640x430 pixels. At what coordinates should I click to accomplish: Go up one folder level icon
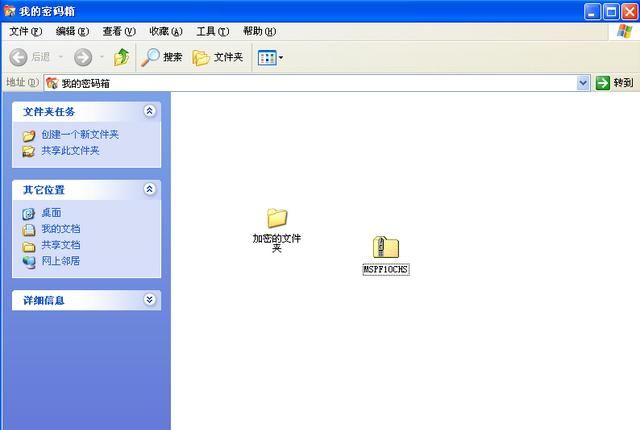click(121, 58)
